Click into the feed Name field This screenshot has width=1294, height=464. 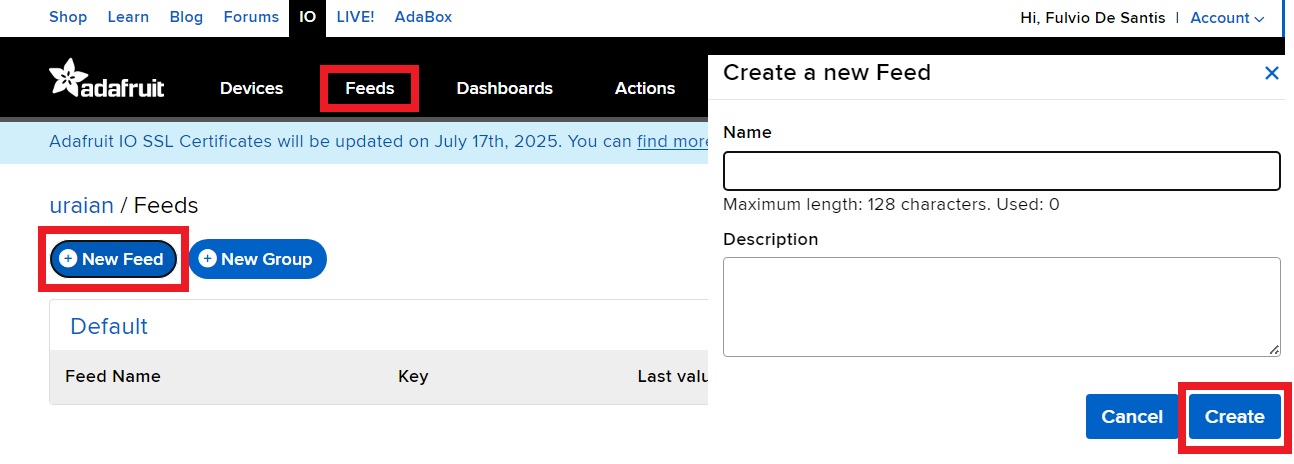click(1001, 171)
